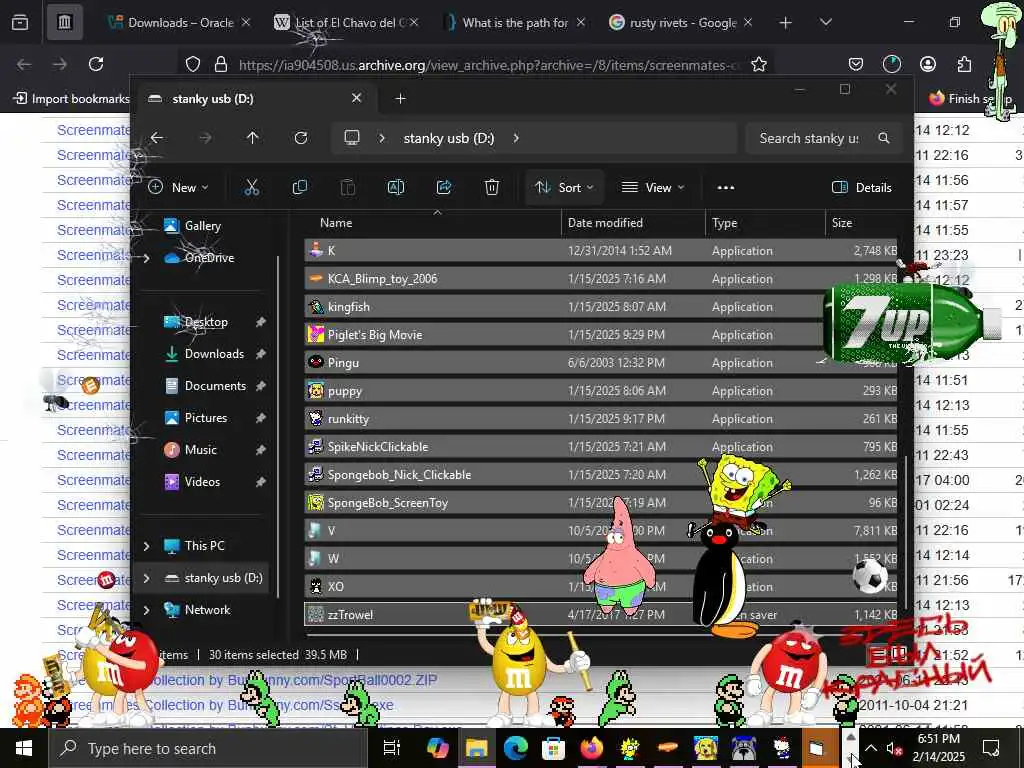Click the Save to Pocket icon in Firefox
Screen dimensions: 1024x768
pyautogui.click(x=856, y=64)
